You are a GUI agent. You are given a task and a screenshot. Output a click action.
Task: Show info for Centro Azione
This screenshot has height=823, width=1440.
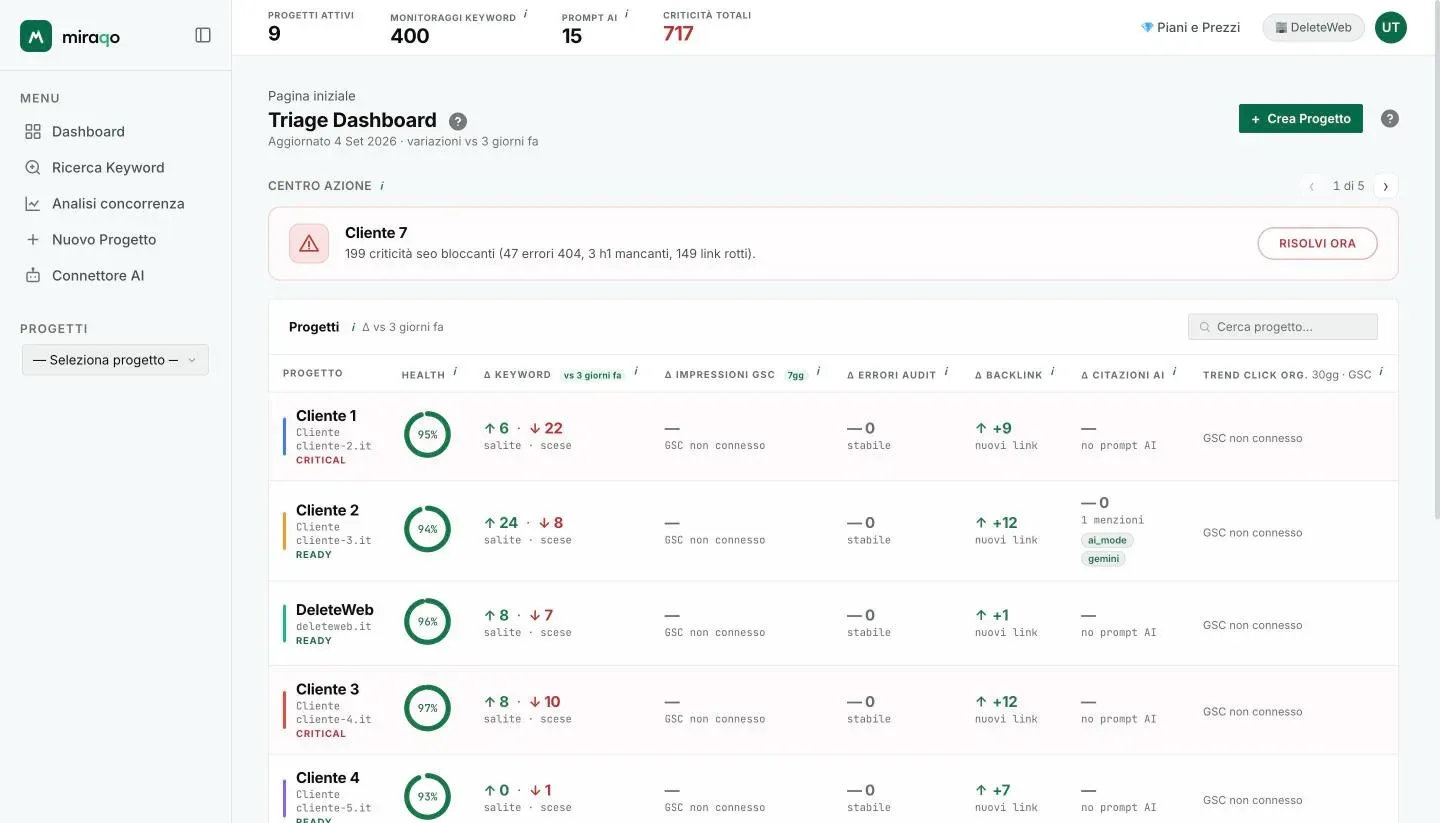coord(382,186)
